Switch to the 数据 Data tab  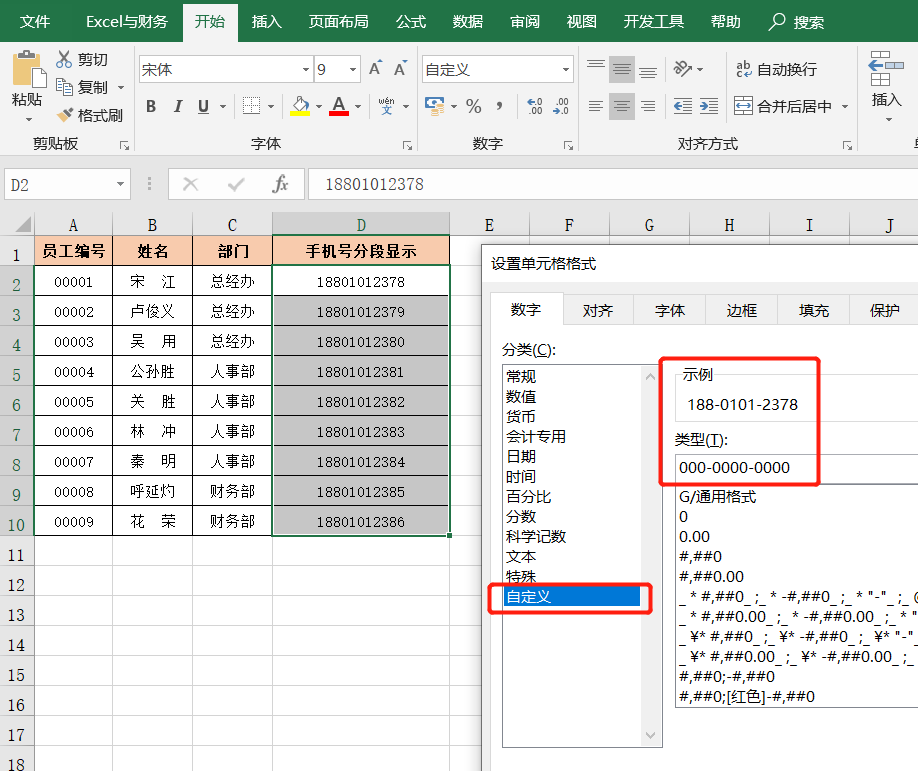[467, 22]
